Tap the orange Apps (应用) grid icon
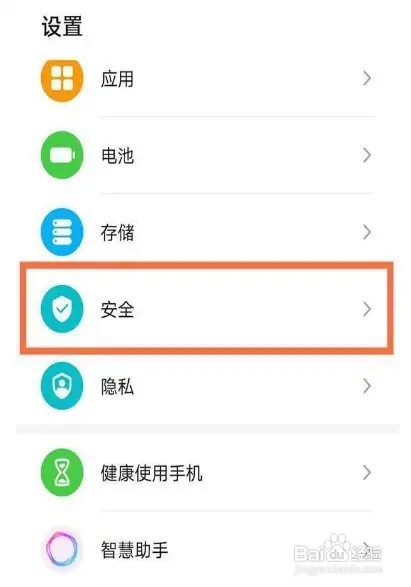The height and width of the screenshot is (587, 411). 62,79
